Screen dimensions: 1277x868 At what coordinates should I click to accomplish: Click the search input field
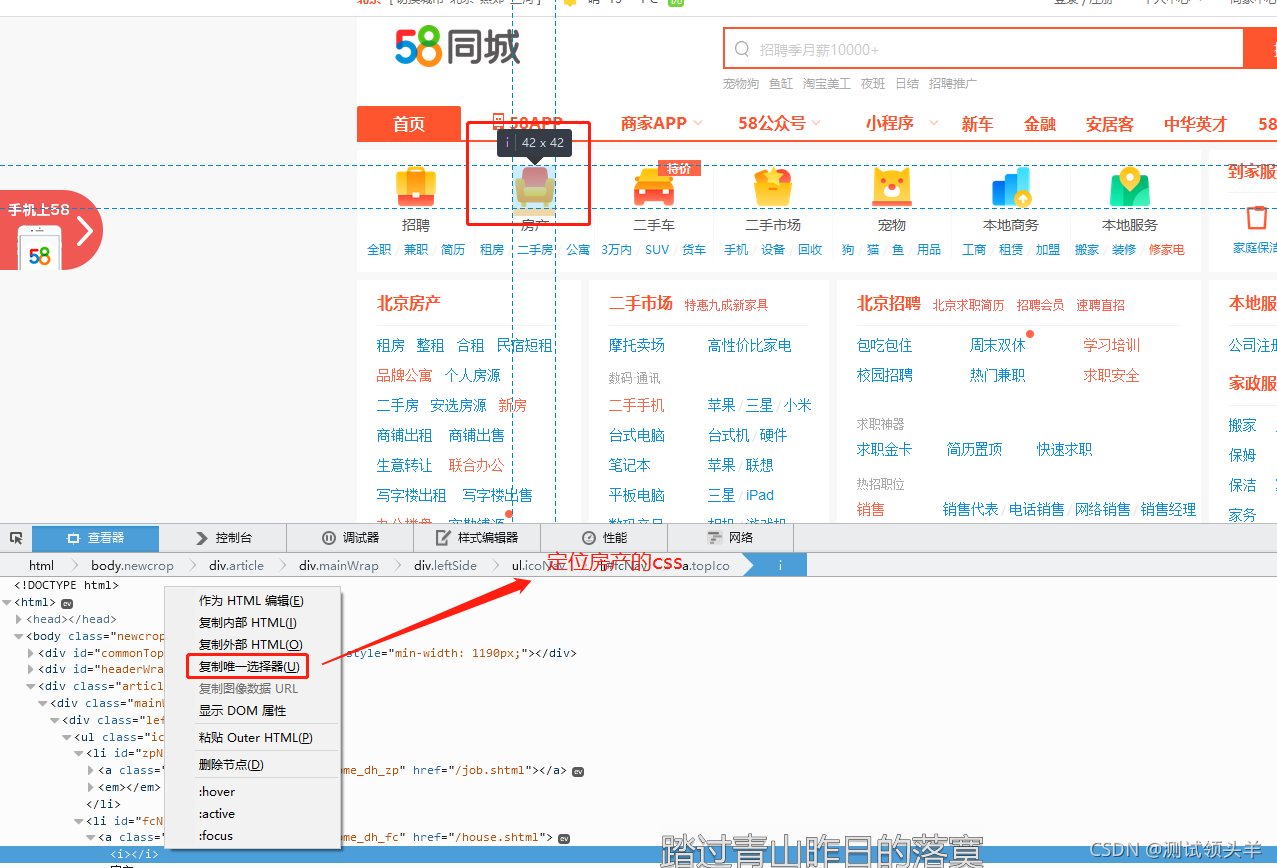[x=983, y=49]
